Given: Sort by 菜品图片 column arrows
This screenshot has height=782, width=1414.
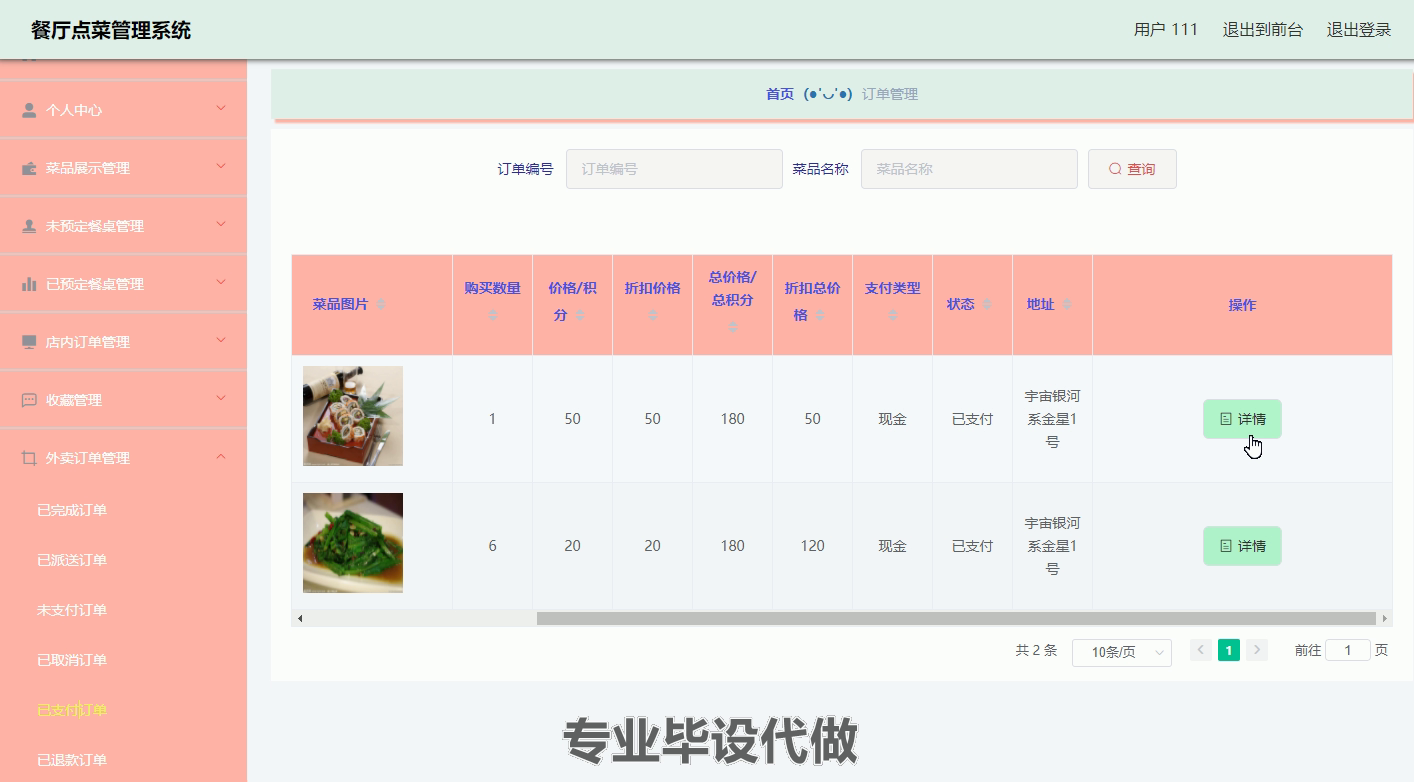Looking at the screenshot, I should [x=381, y=305].
